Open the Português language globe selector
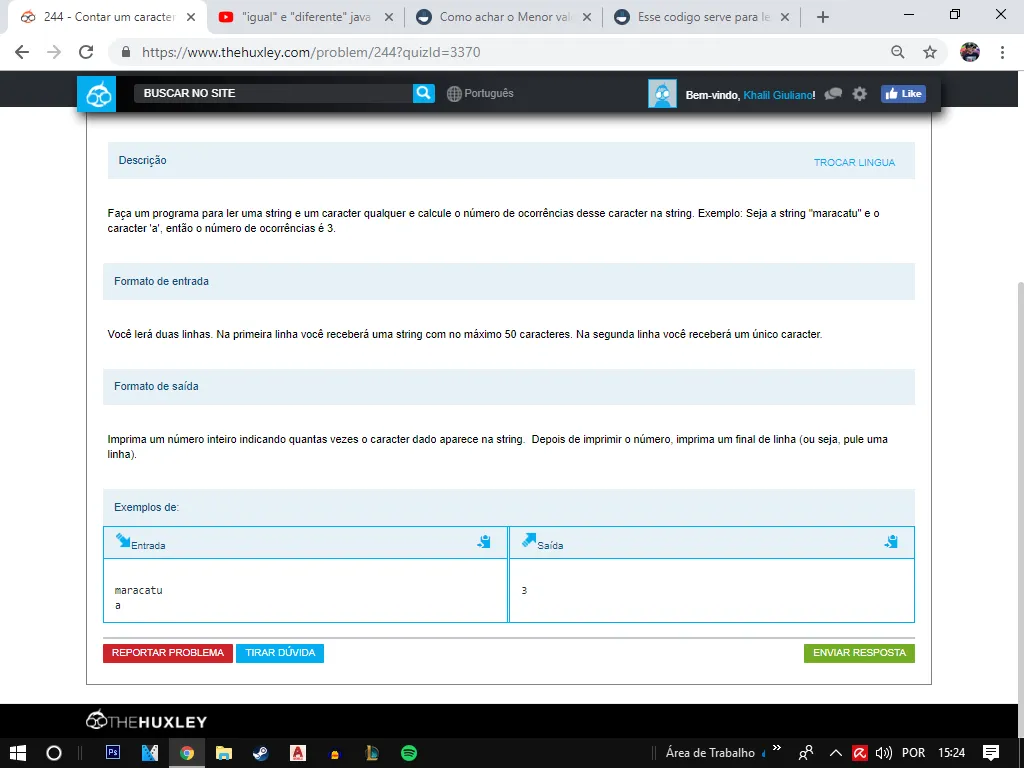This screenshot has width=1024, height=768. [480, 93]
